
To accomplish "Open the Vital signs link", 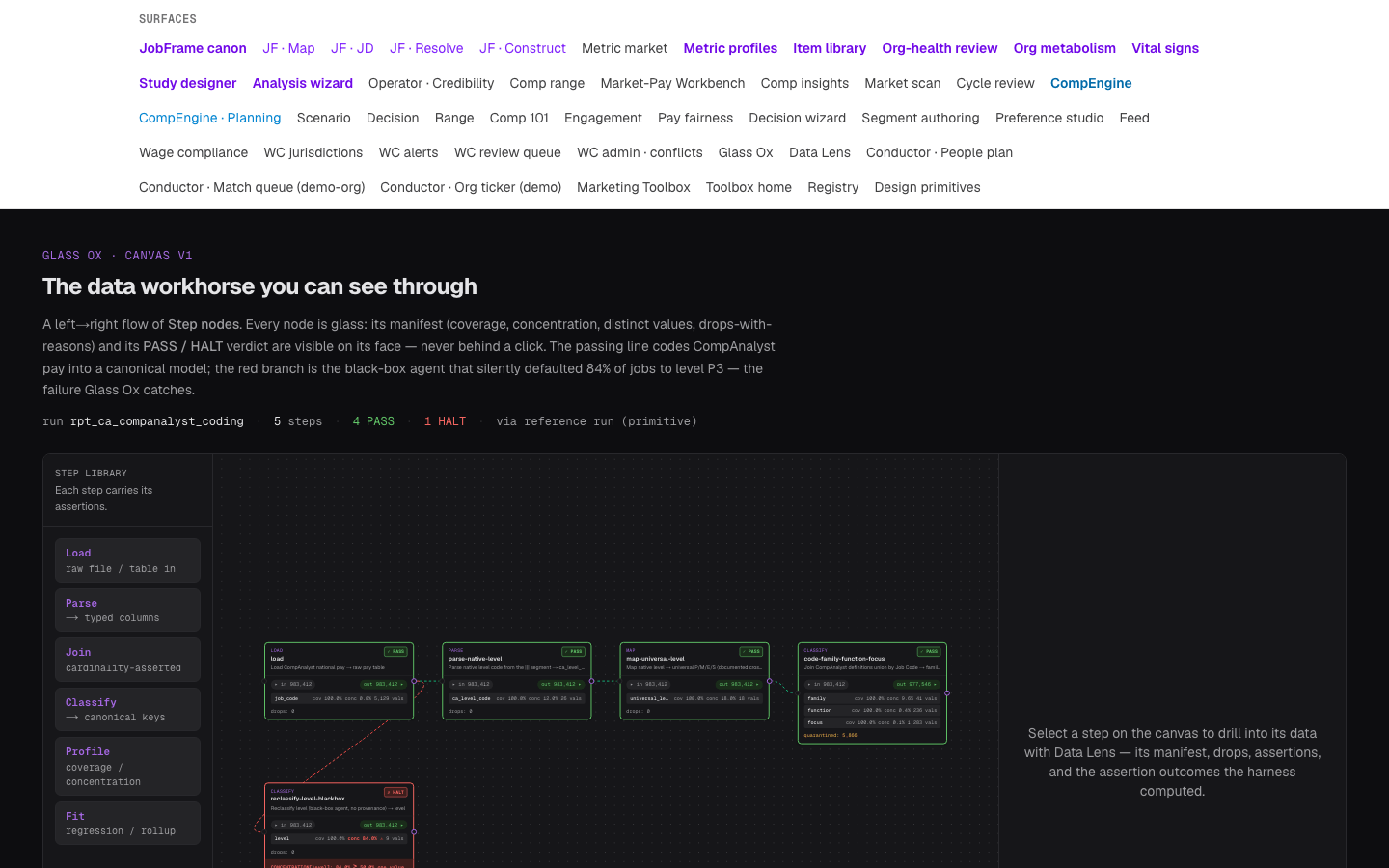I will click(1165, 48).
